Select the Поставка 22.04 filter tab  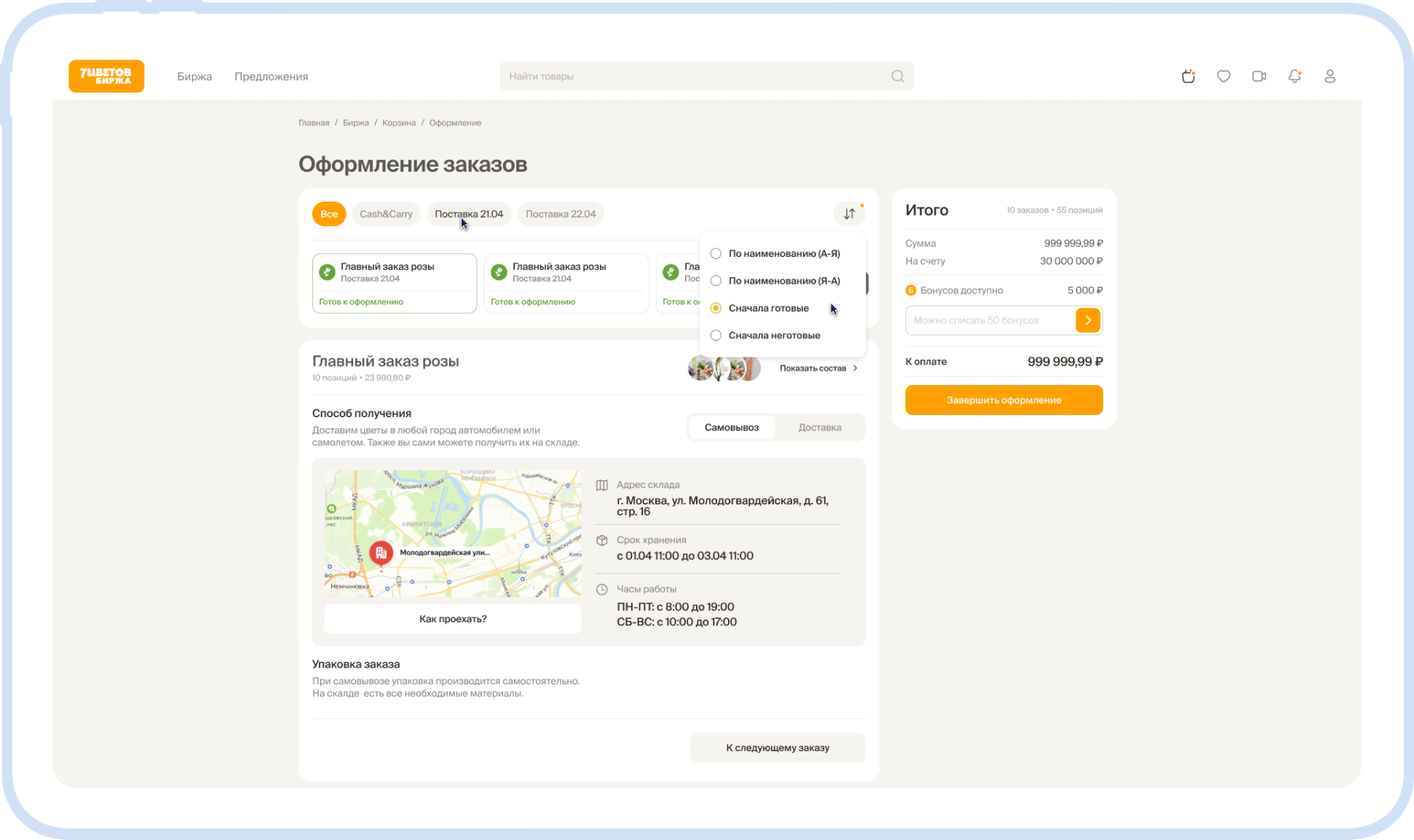pos(561,214)
